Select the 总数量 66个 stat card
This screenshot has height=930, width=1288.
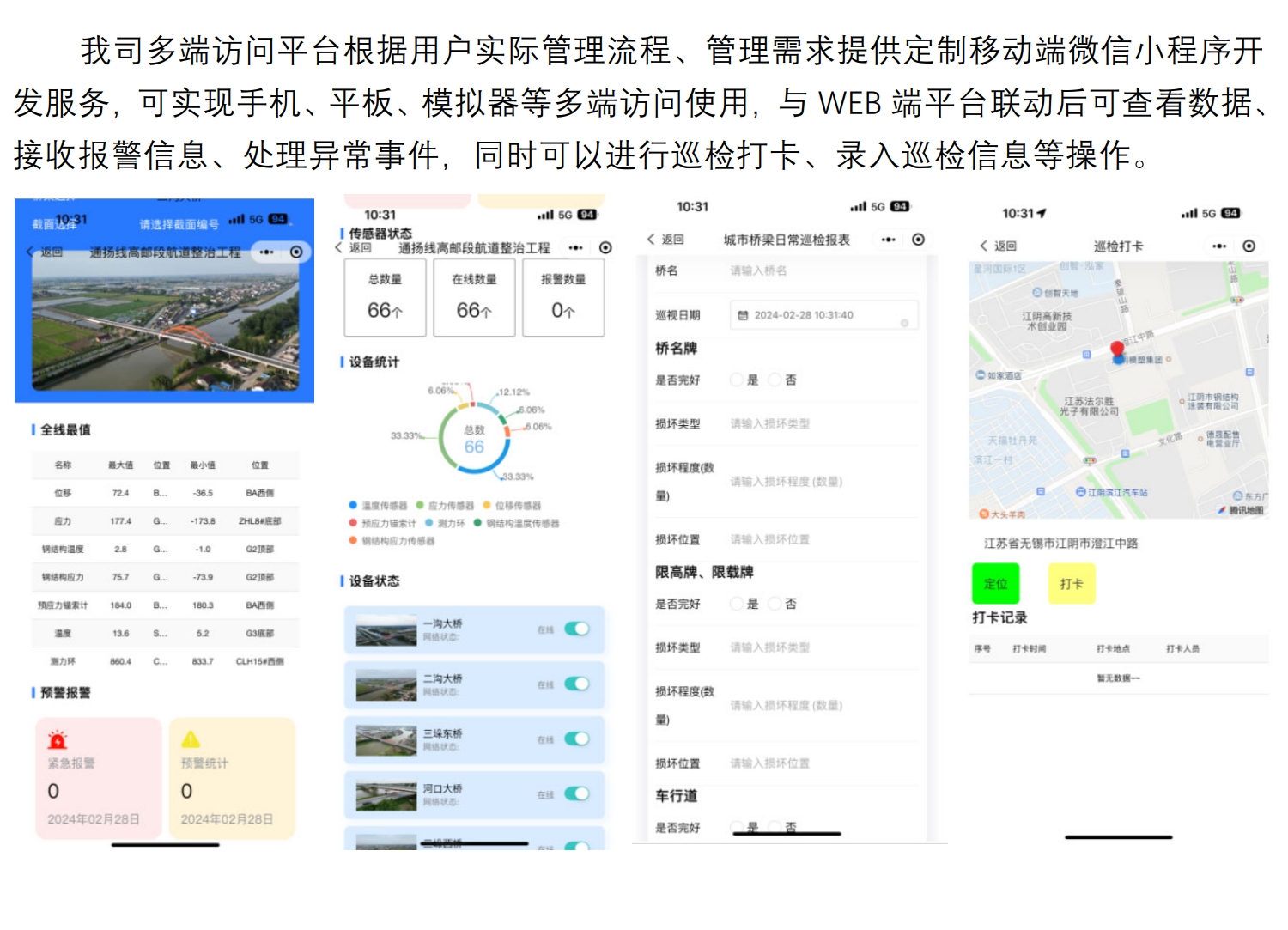[385, 298]
